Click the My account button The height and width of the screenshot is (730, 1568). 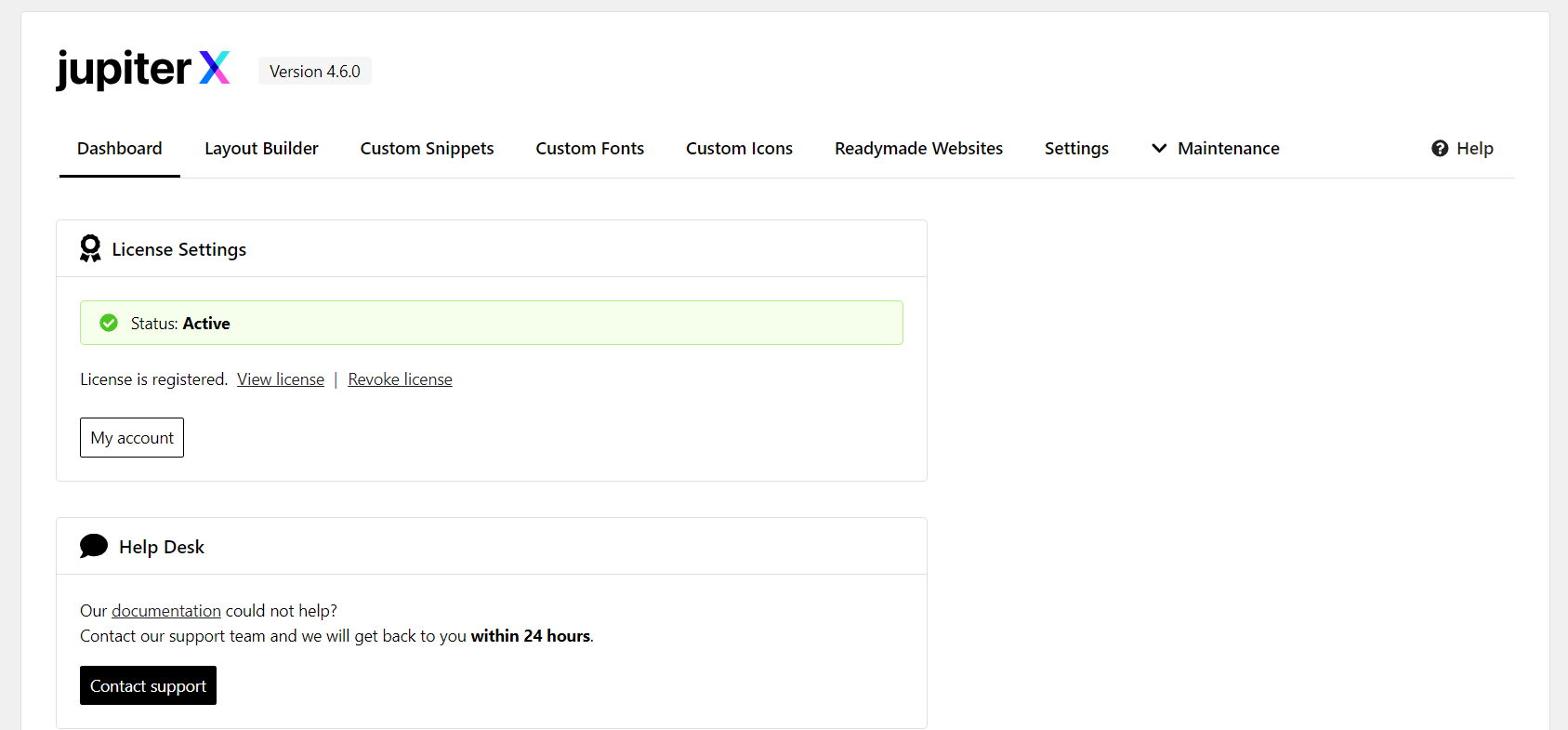132,438
